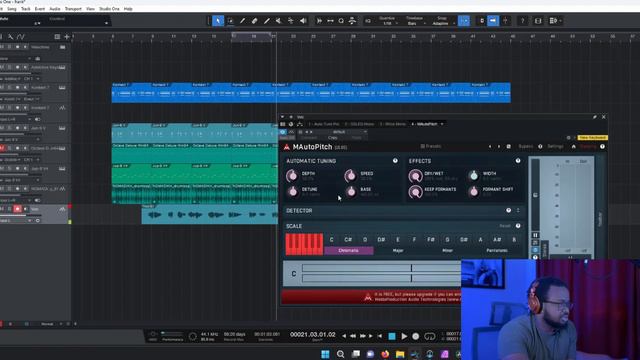Click the track list wrench settings icon
This screenshot has width=640, height=360.
(x=11, y=37)
